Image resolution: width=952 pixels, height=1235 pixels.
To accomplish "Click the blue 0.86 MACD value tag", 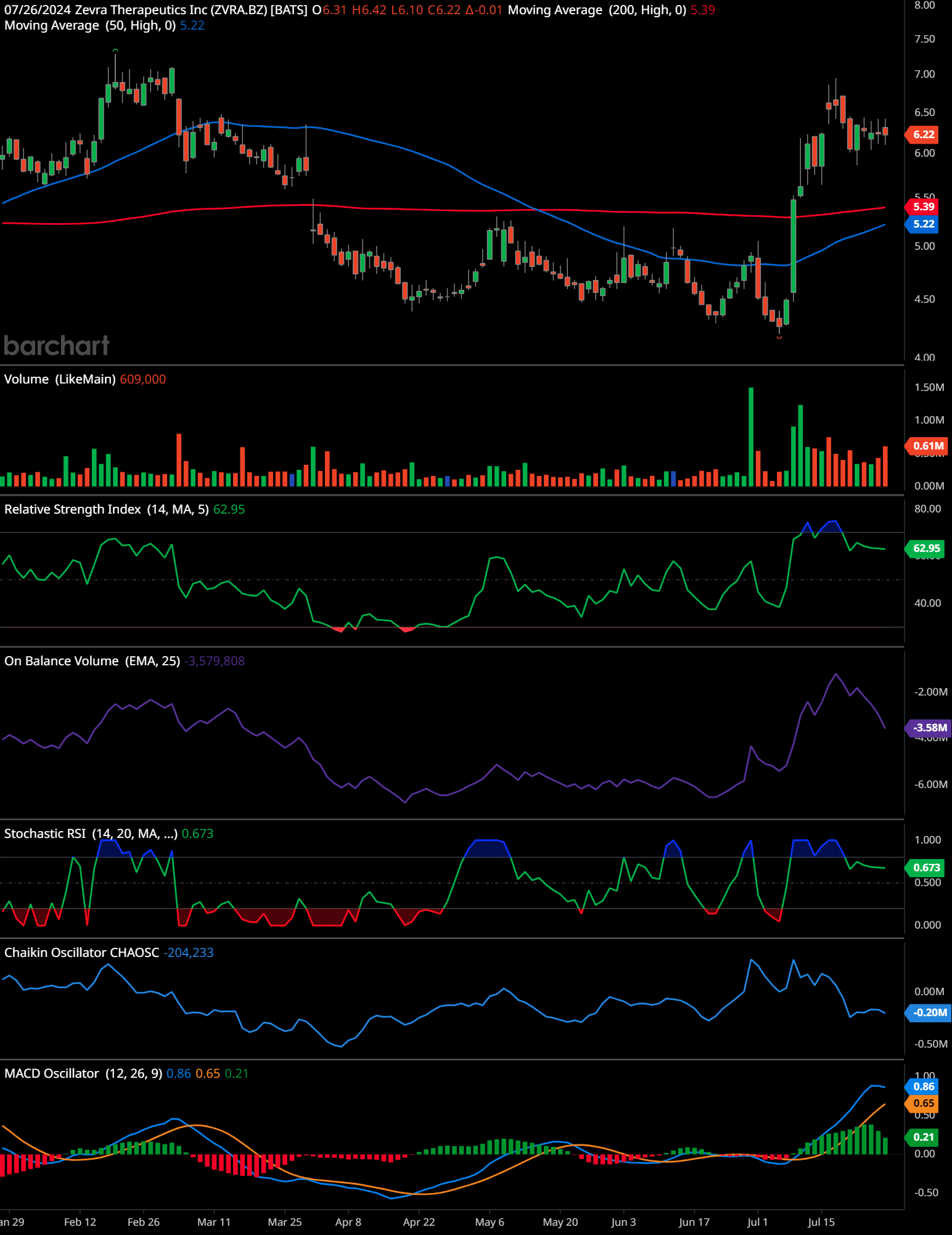I will [923, 1086].
